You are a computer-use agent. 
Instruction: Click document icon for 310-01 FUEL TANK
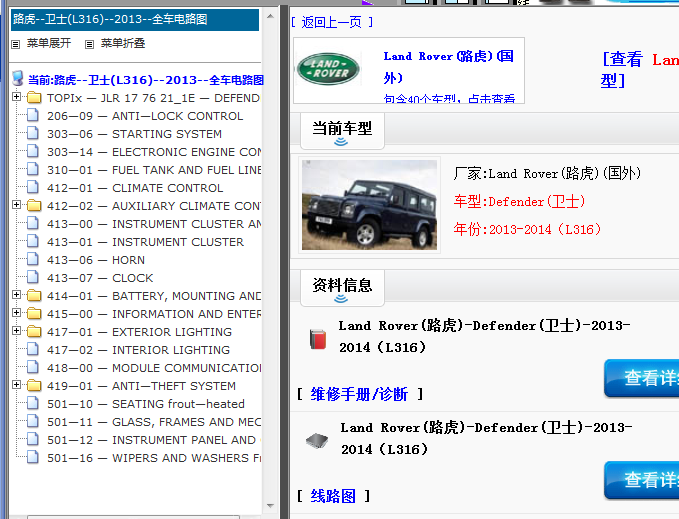(32, 169)
